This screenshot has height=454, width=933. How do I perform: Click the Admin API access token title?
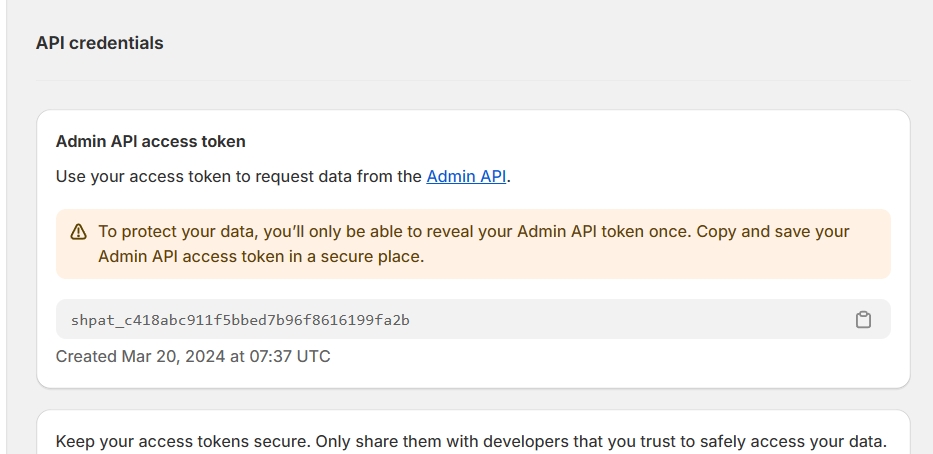point(151,142)
